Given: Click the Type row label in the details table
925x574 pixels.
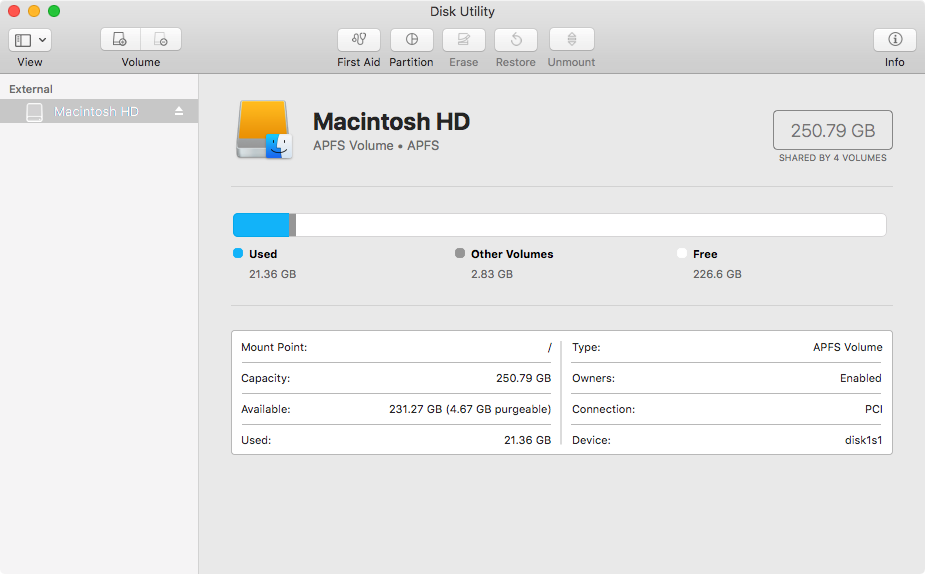Looking at the screenshot, I should [x=586, y=347].
